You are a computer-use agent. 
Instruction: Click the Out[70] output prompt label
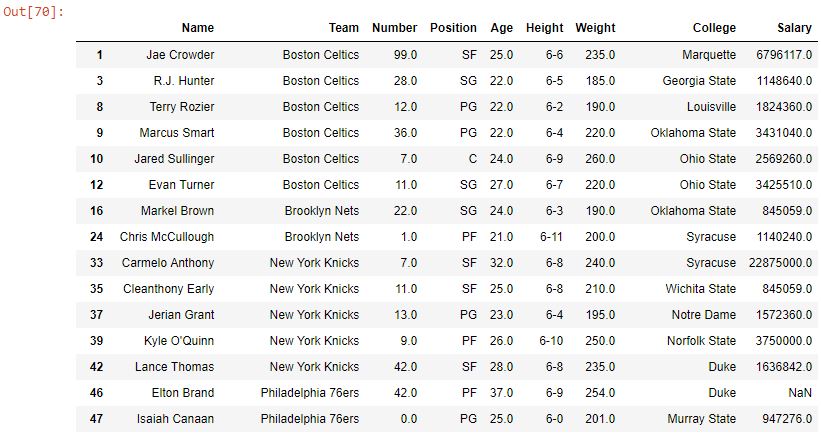(34, 12)
